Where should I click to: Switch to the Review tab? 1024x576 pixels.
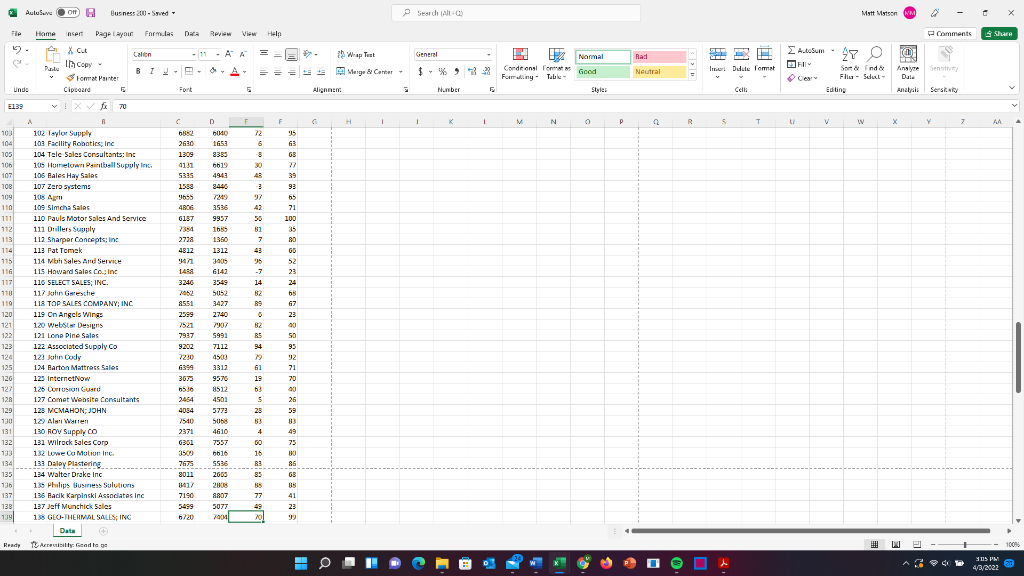point(221,33)
